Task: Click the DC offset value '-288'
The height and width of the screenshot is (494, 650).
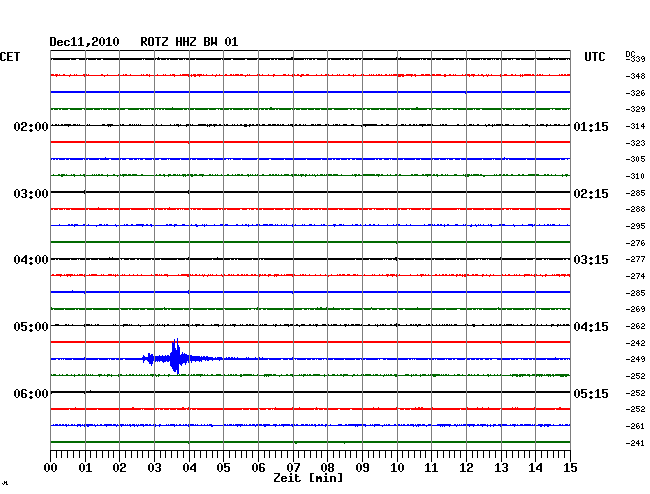Action: pyautogui.click(x=635, y=209)
